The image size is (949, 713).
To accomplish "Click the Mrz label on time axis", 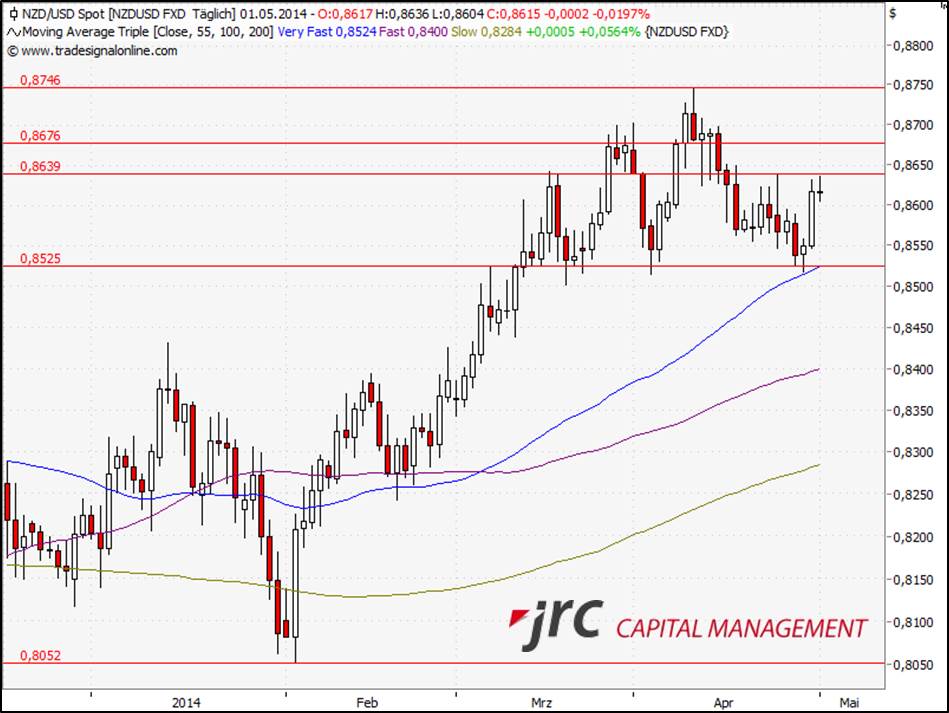I will [542, 703].
